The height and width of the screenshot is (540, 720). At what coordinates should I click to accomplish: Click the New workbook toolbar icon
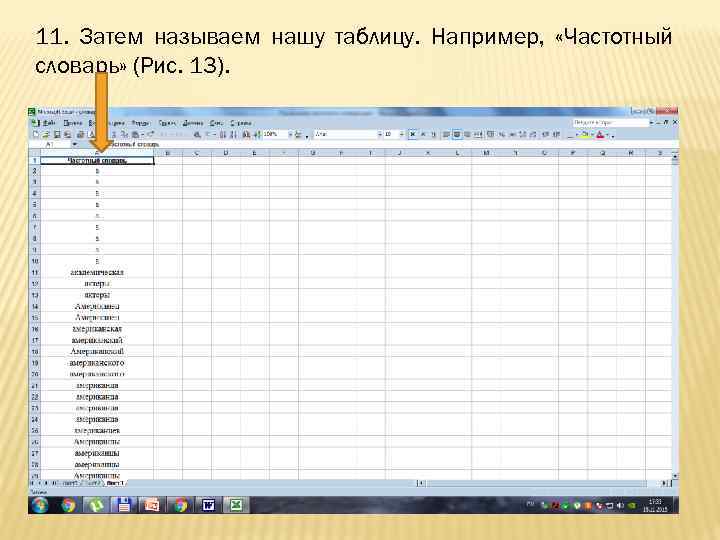point(35,134)
